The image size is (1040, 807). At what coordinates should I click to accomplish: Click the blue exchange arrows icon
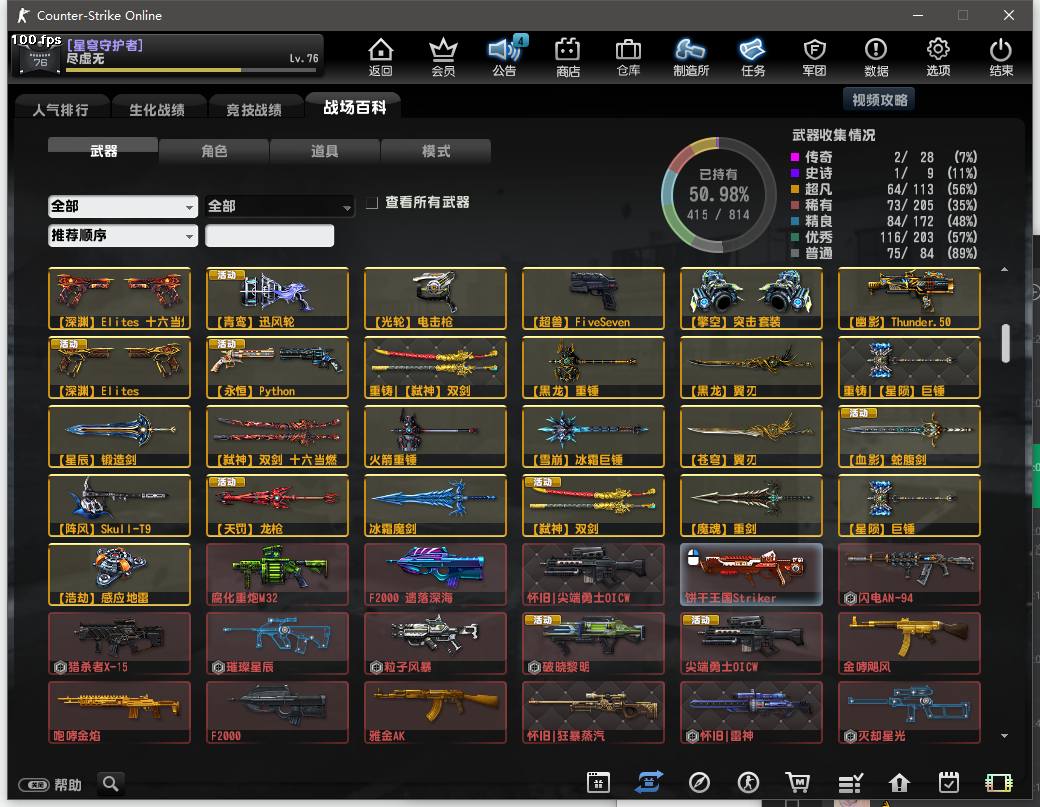[648, 782]
